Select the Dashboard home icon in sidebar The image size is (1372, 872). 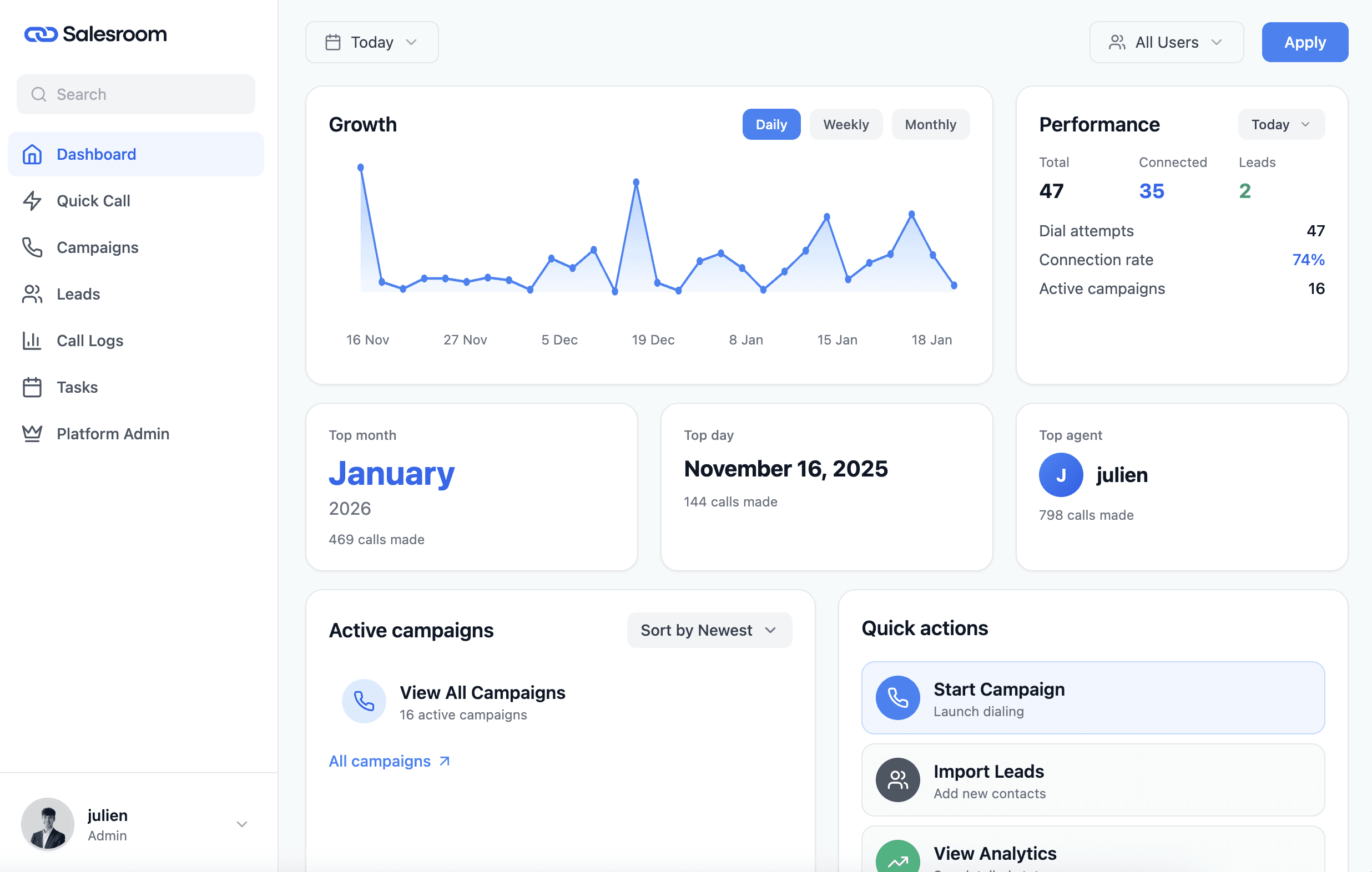33,154
